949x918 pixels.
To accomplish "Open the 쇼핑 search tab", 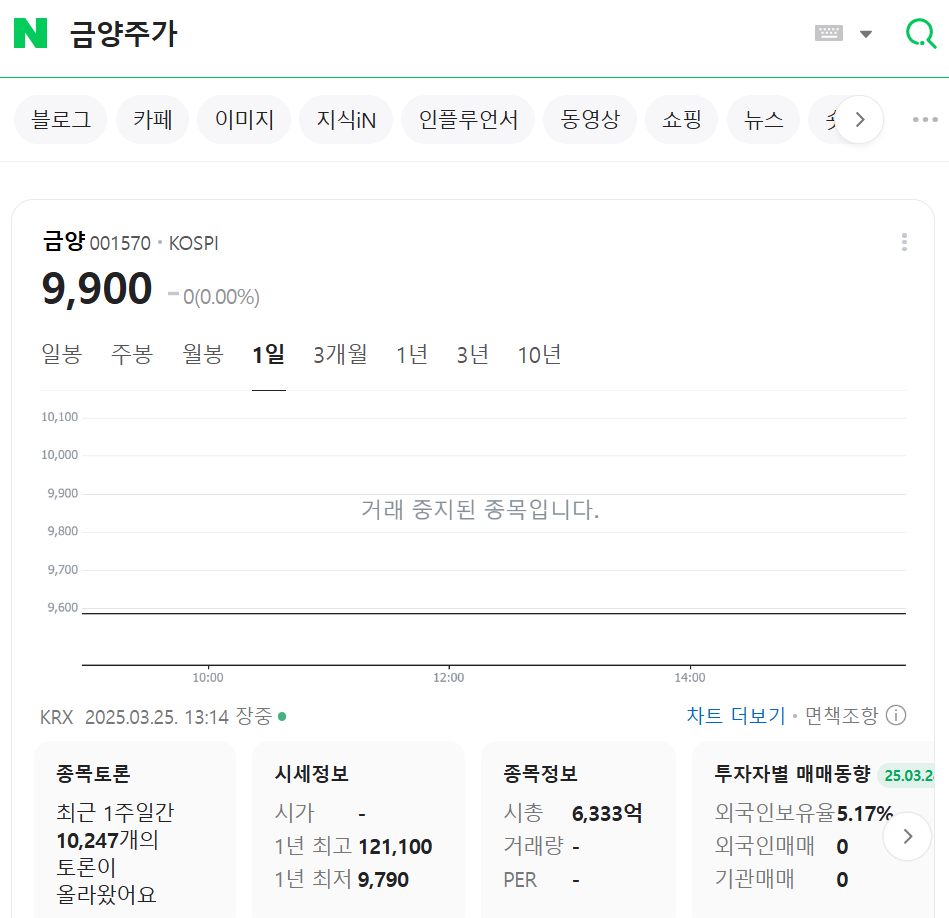I will tap(681, 118).
